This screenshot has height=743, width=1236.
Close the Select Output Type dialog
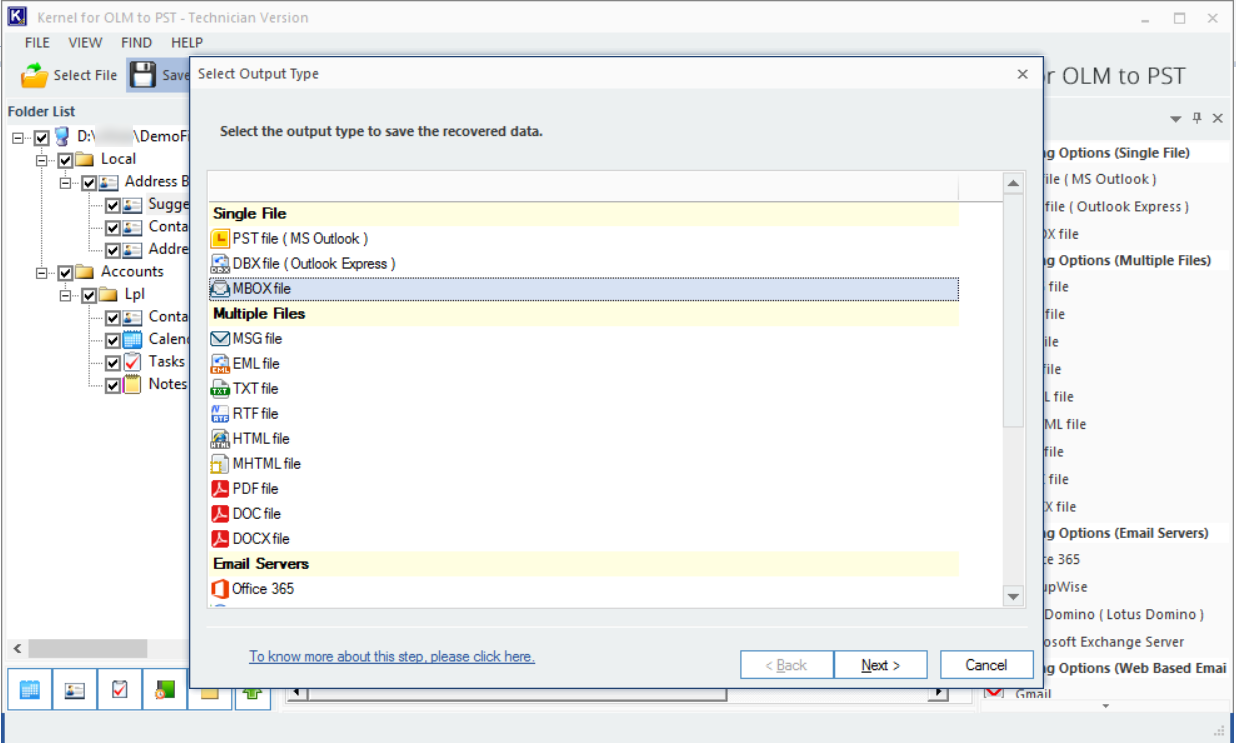1022,74
